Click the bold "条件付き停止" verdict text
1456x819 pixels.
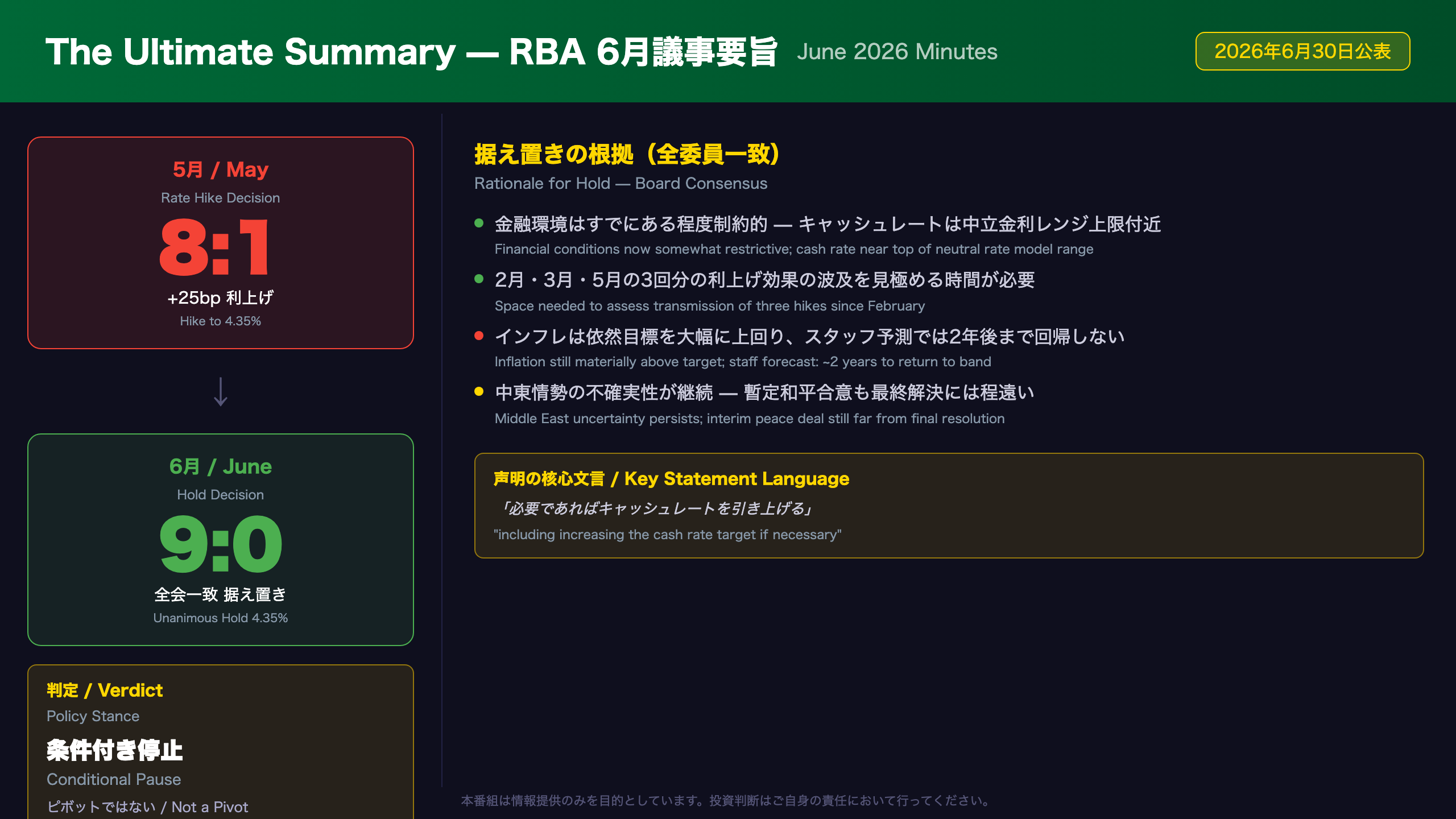click(115, 750)
